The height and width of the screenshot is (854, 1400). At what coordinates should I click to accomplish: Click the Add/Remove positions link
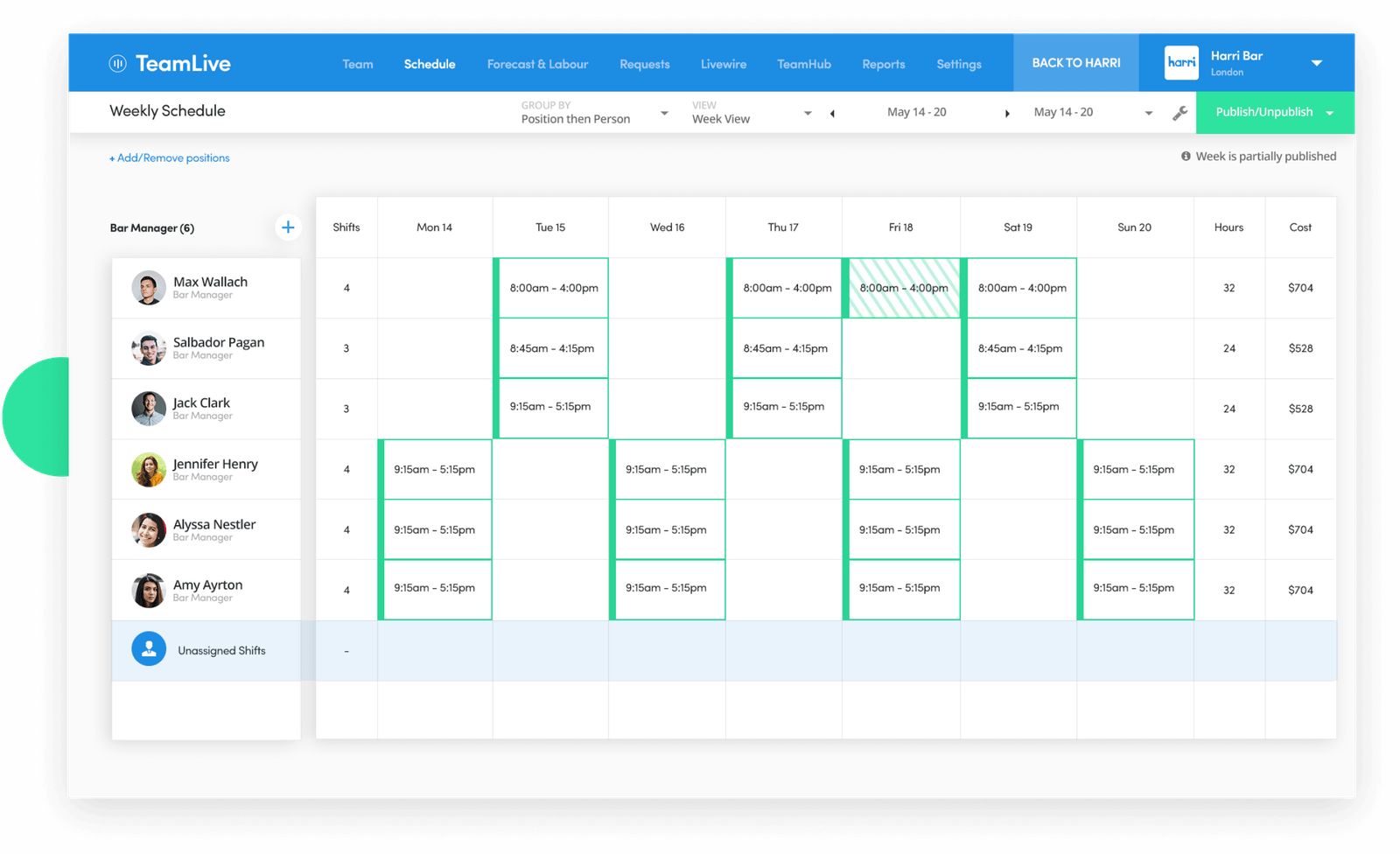[x=170, y=158]
